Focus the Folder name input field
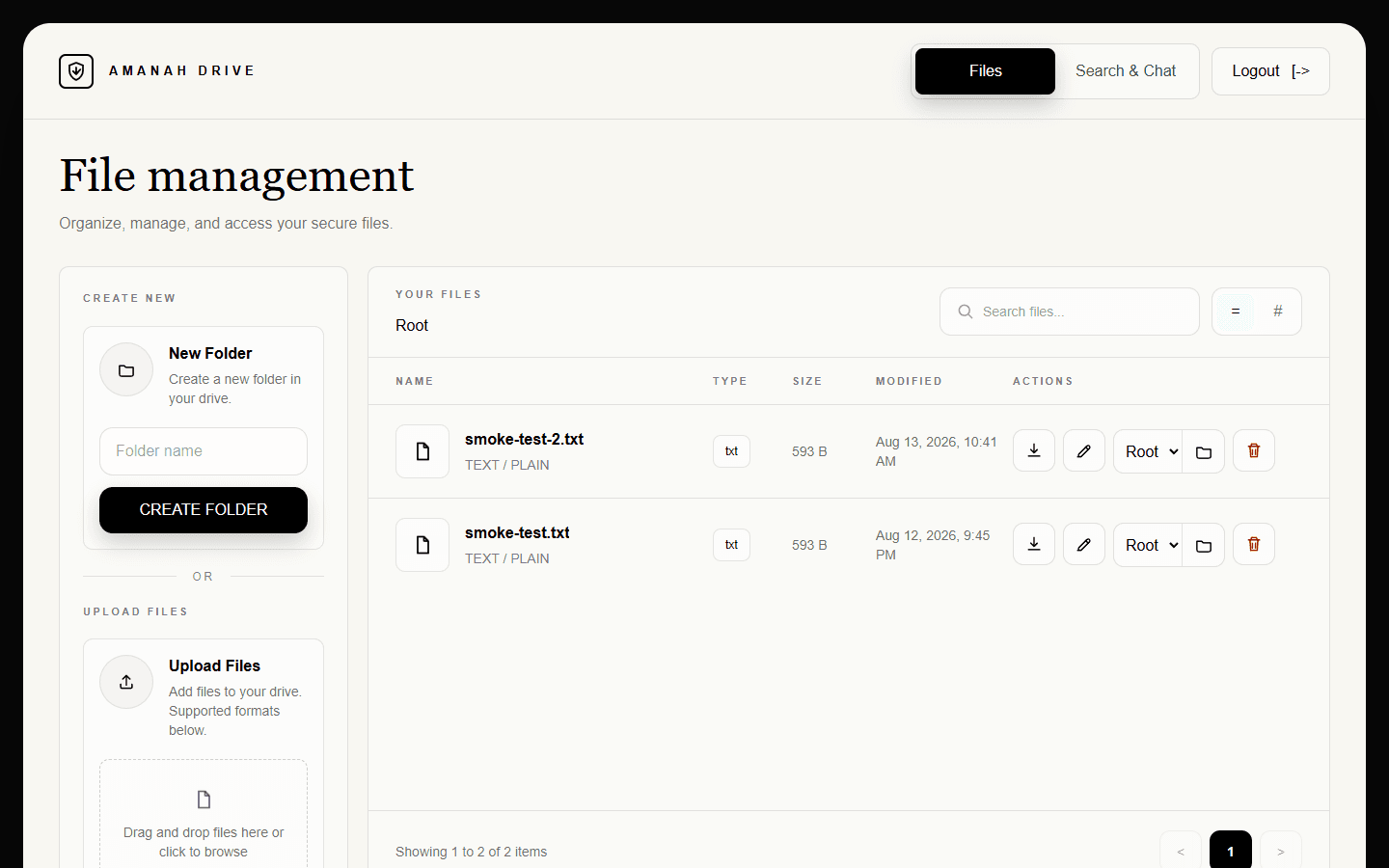1389x868 pixels. point(204,451)
